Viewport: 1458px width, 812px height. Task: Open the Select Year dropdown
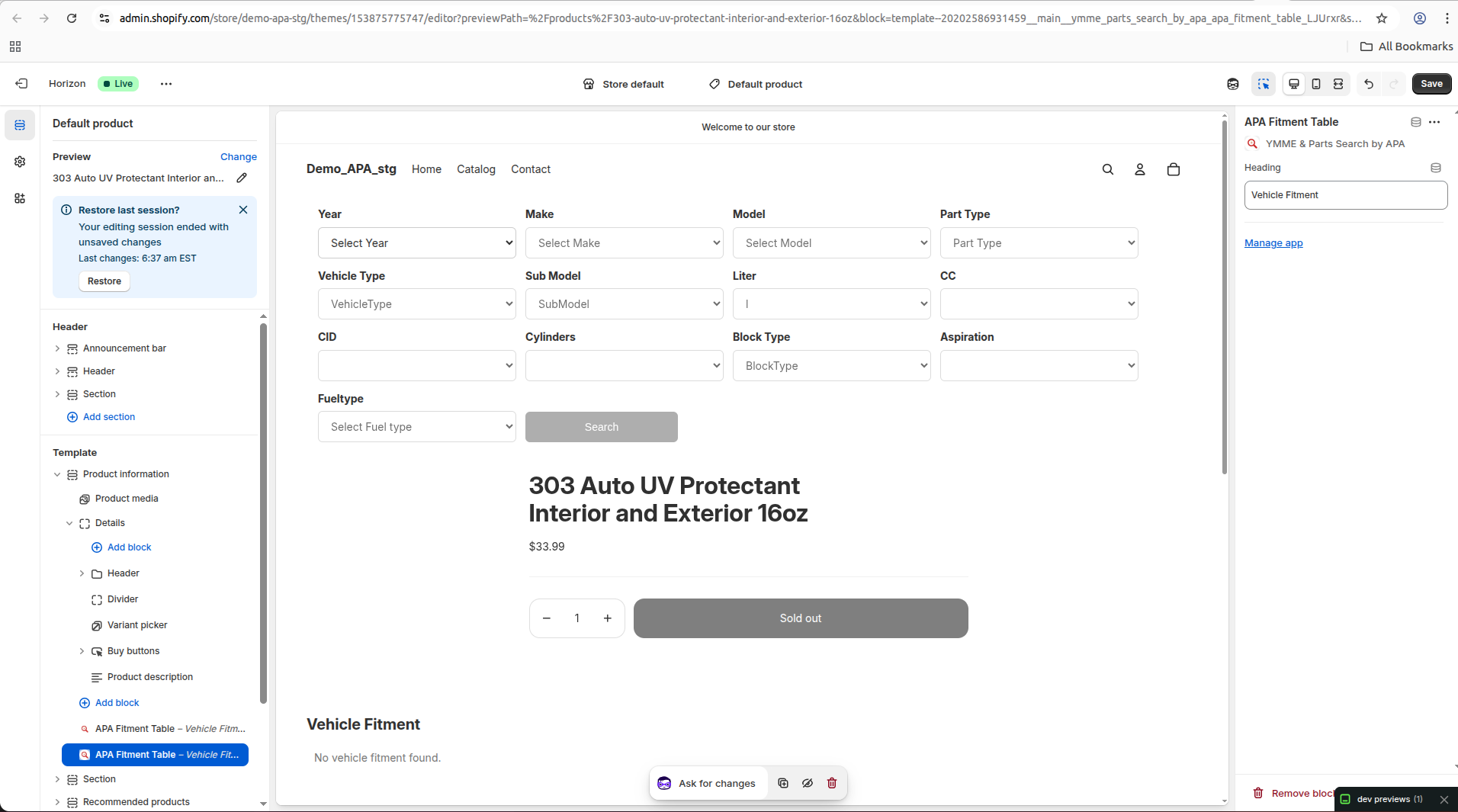[417, 243]
